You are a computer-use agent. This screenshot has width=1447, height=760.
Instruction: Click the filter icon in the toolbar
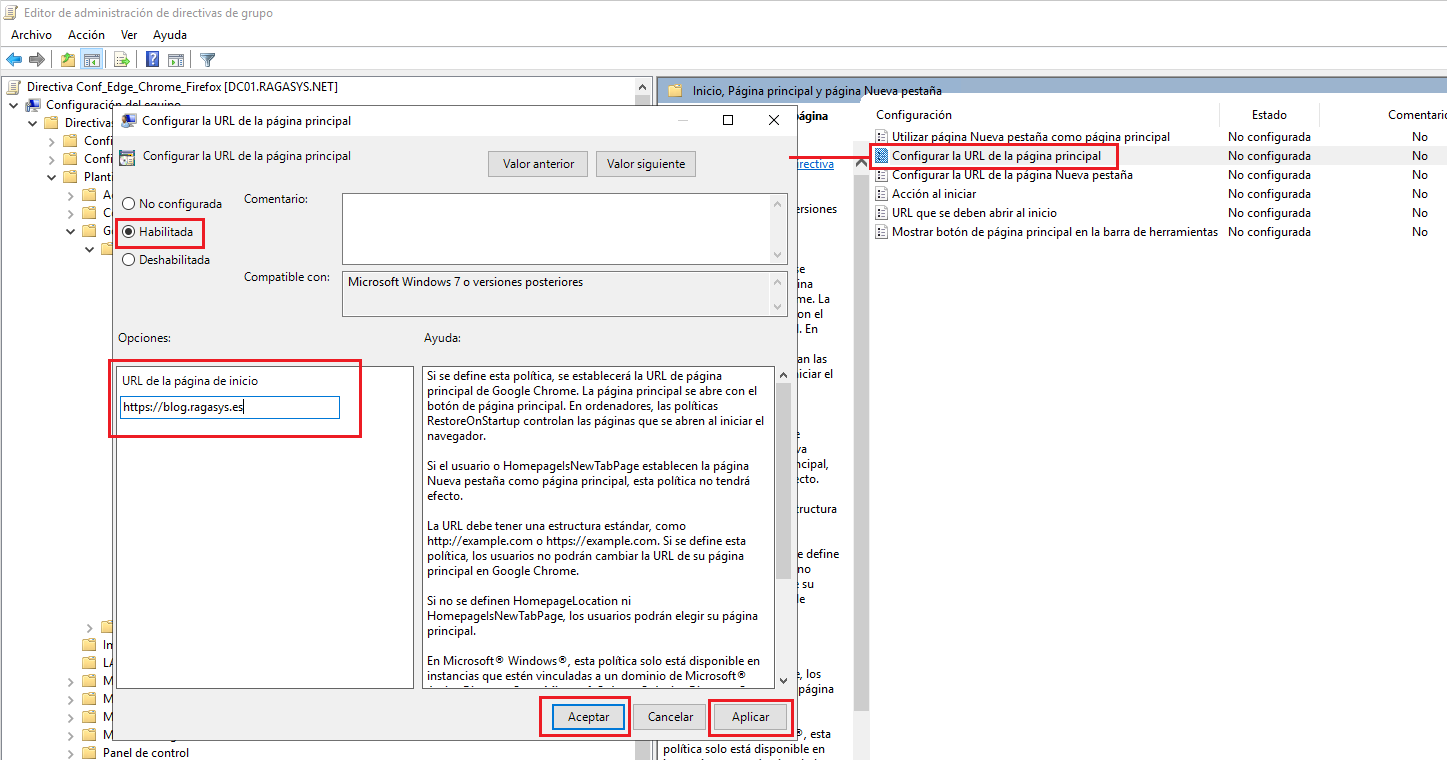click(x=207, y=59)
